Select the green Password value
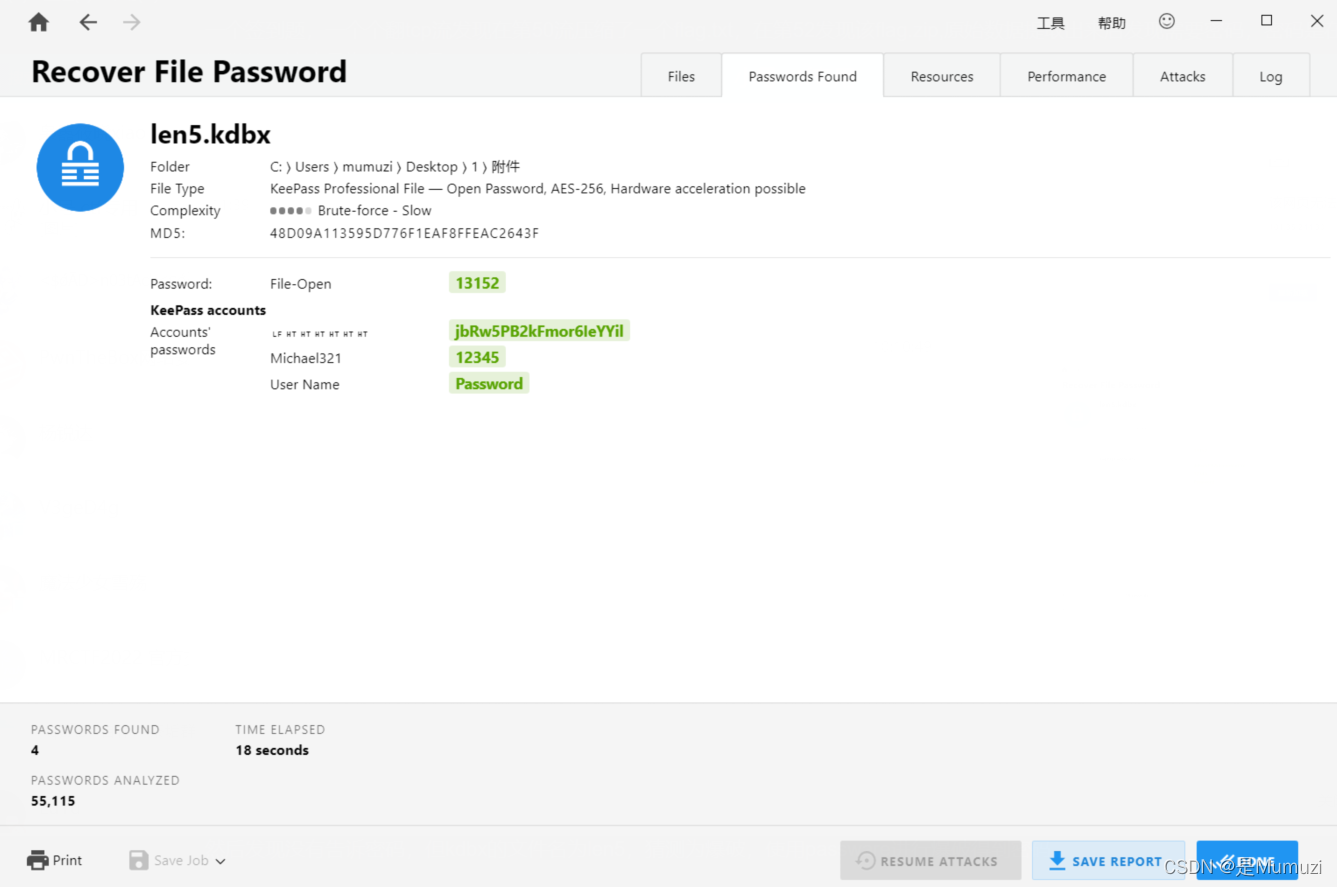Image resolution: width=1337 pixels, height=887 pixels. (489, 383)
